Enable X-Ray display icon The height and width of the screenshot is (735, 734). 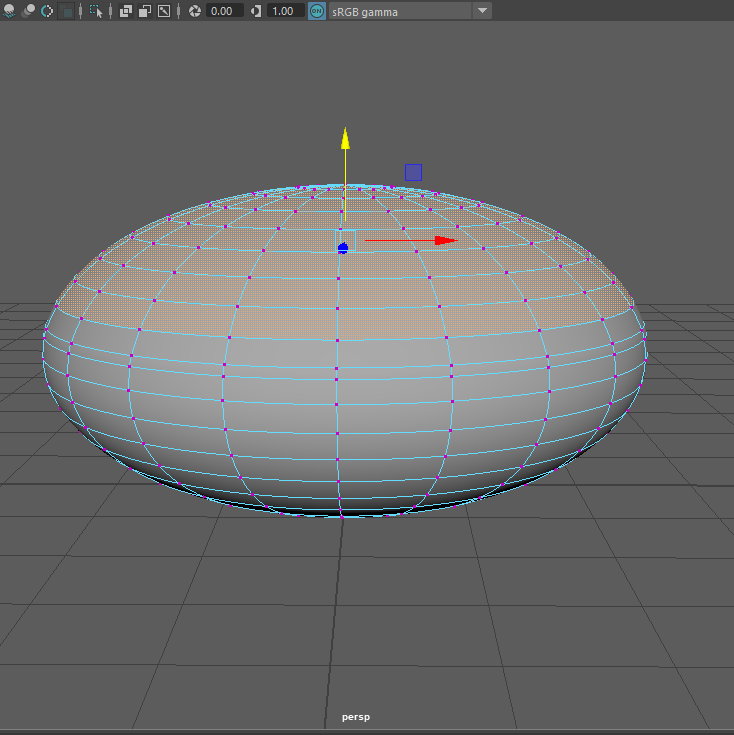(126, 11)
